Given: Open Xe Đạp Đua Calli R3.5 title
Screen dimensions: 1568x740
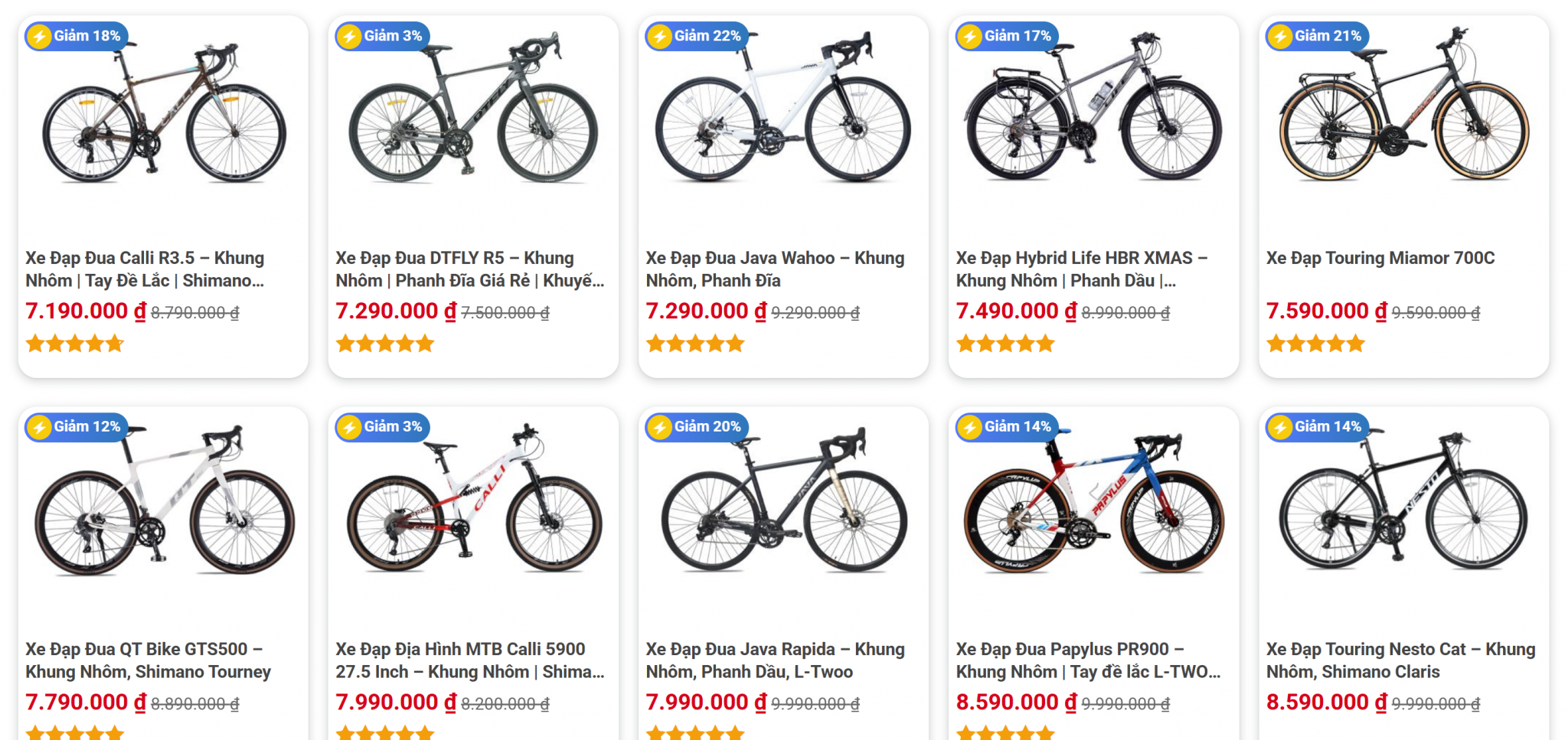Looking at the screenshot, I should coord(145,269).
